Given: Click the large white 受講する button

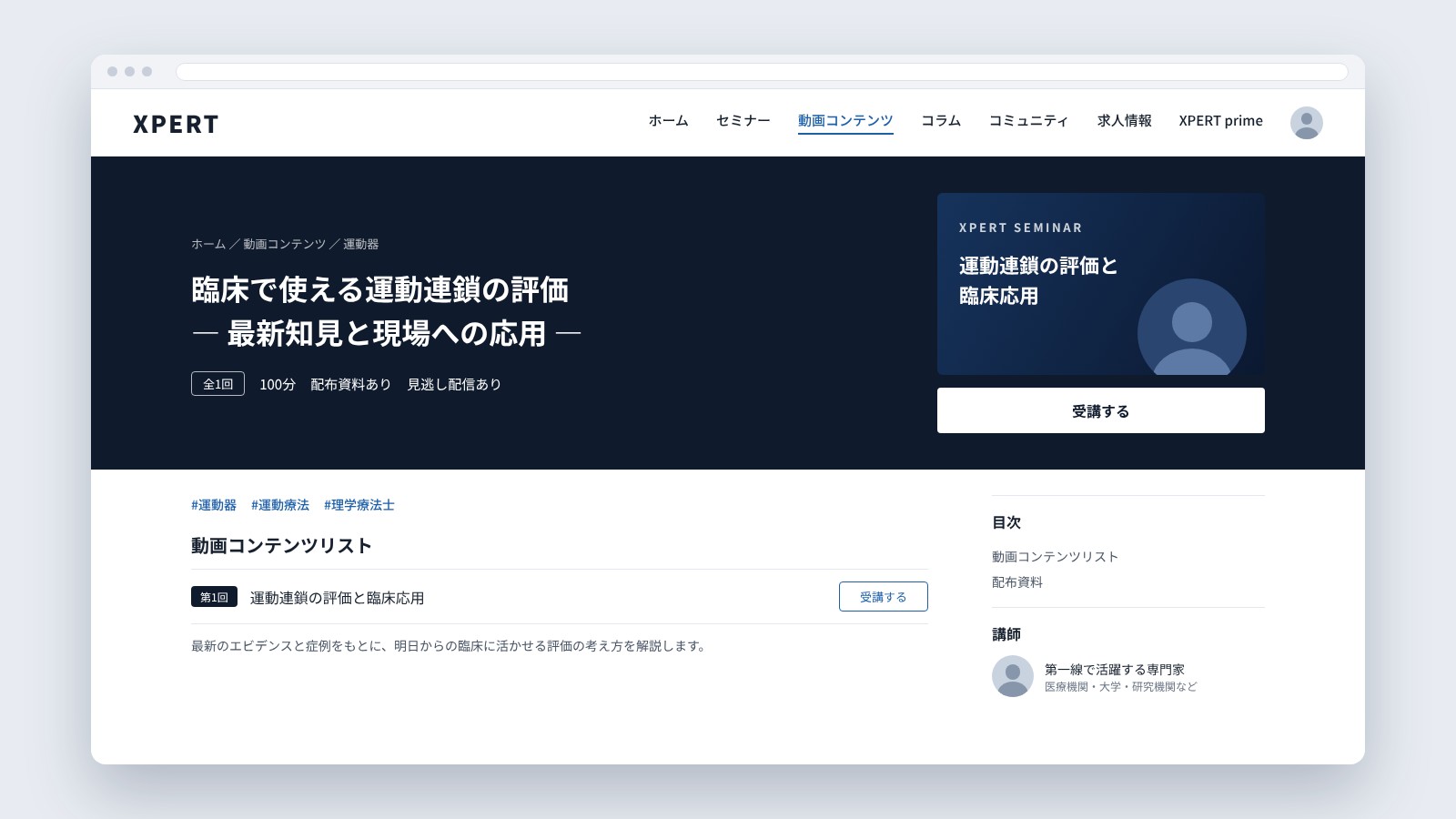Looking at the screenshot, I should pos(1101,410).
